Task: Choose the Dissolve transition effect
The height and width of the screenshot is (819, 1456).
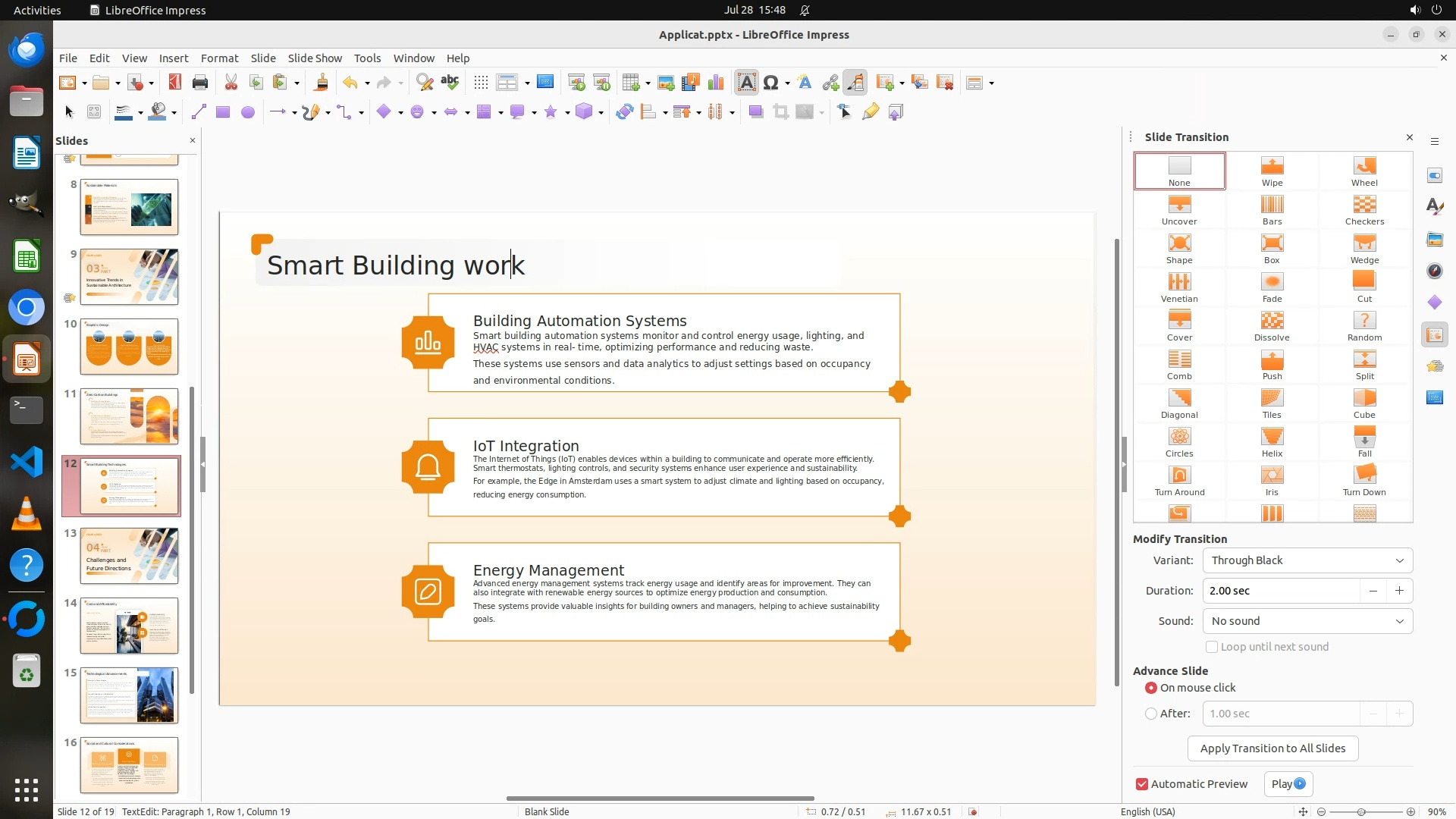Action: point(1272,325)
